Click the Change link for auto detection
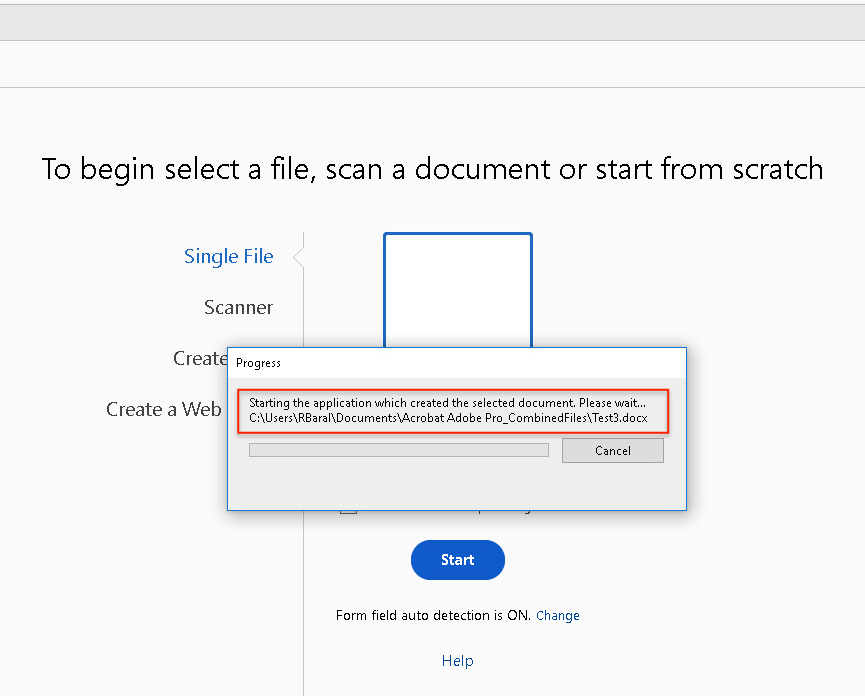 (x=557, y=616)
